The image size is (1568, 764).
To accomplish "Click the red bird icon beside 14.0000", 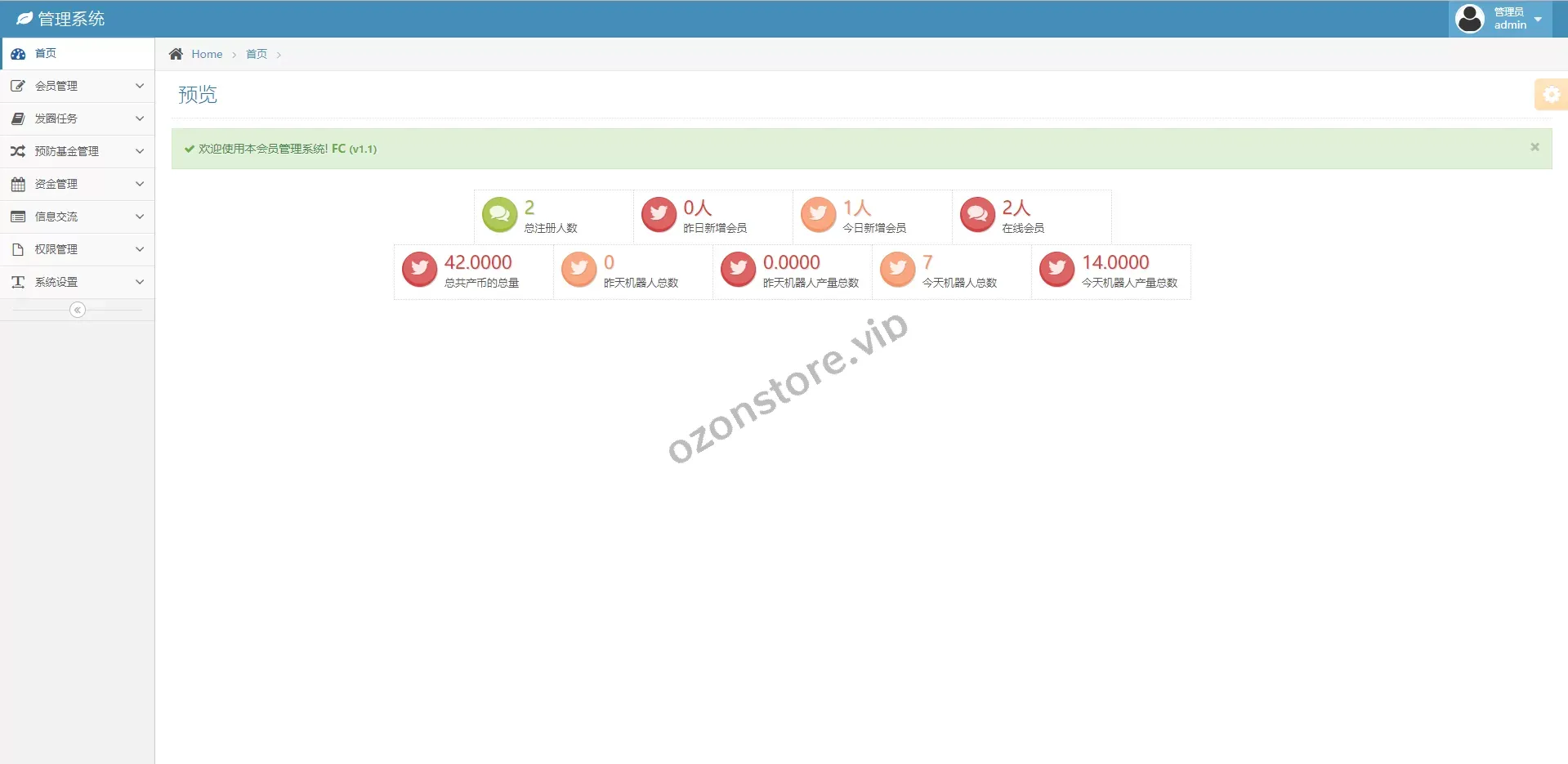I will tap(1057, 269).
